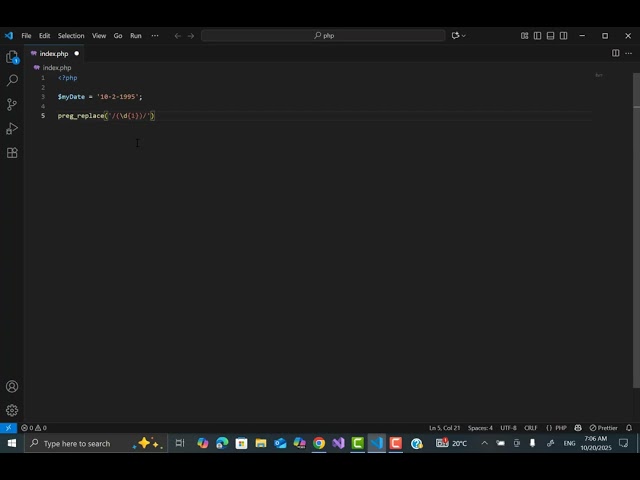Toggle the primary side bar
640x480 pixels.
(538, 36)
